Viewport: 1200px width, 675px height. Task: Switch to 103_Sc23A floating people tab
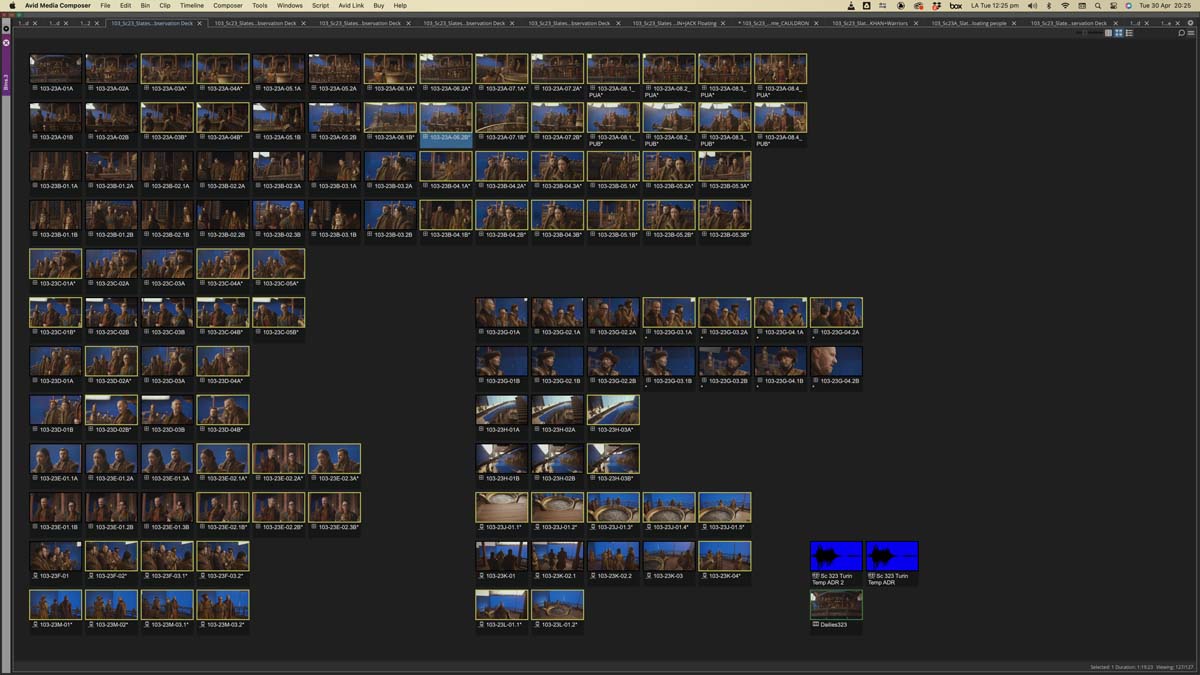coord(969,22)
